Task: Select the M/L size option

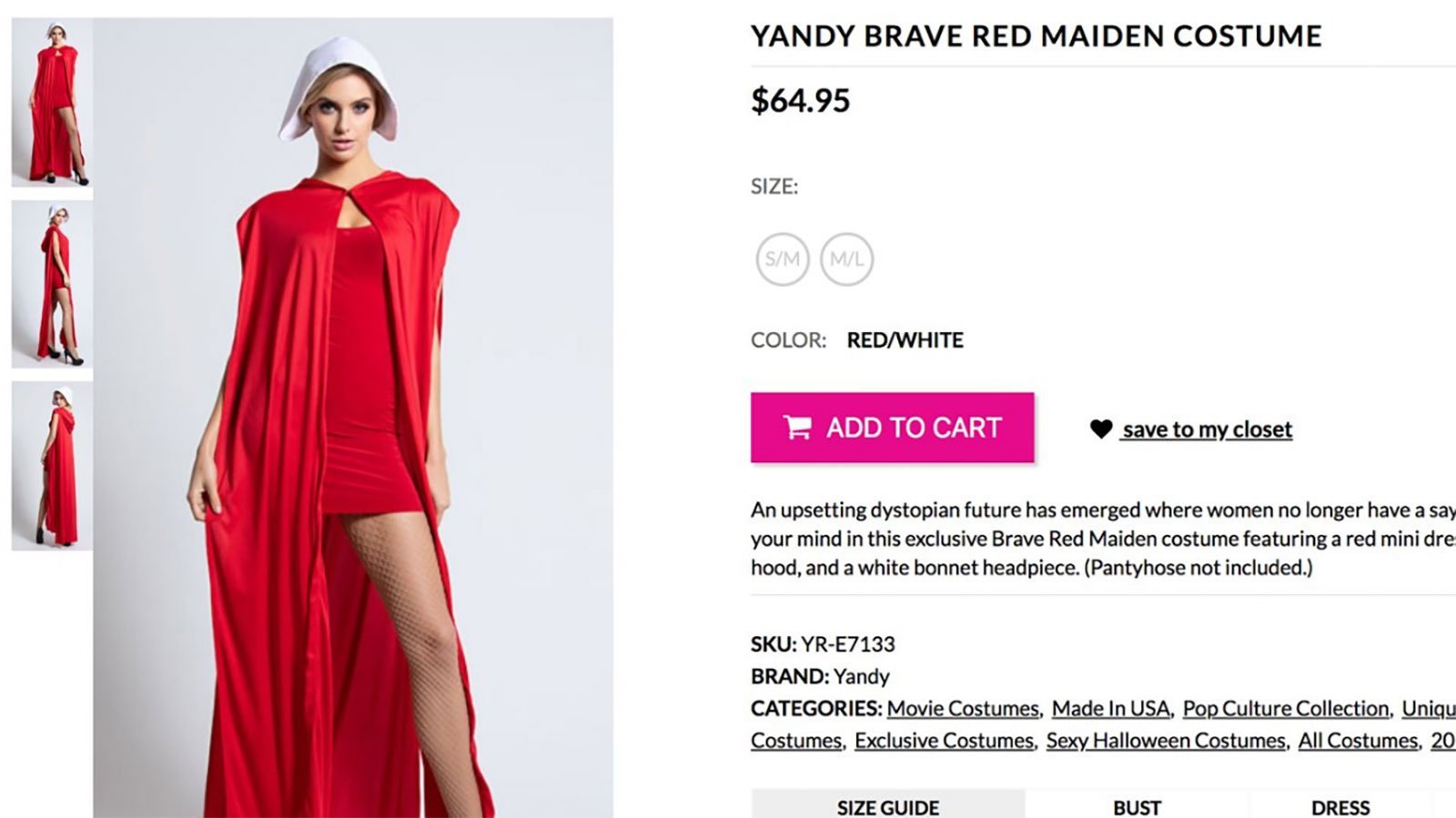Action: tap(847, 259)
